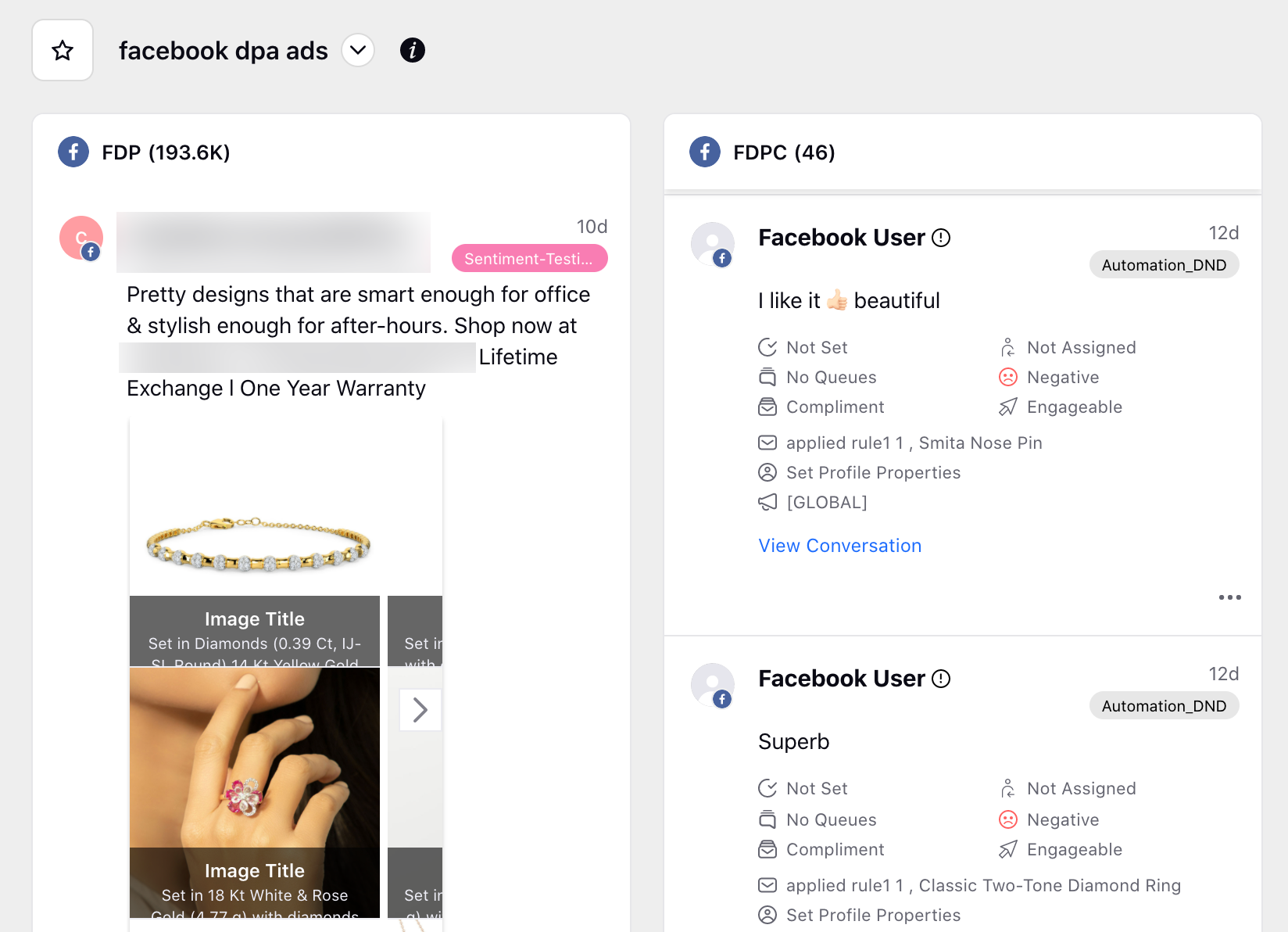Click the Engageable icon on Superb comment

(x=1008, y=849)
